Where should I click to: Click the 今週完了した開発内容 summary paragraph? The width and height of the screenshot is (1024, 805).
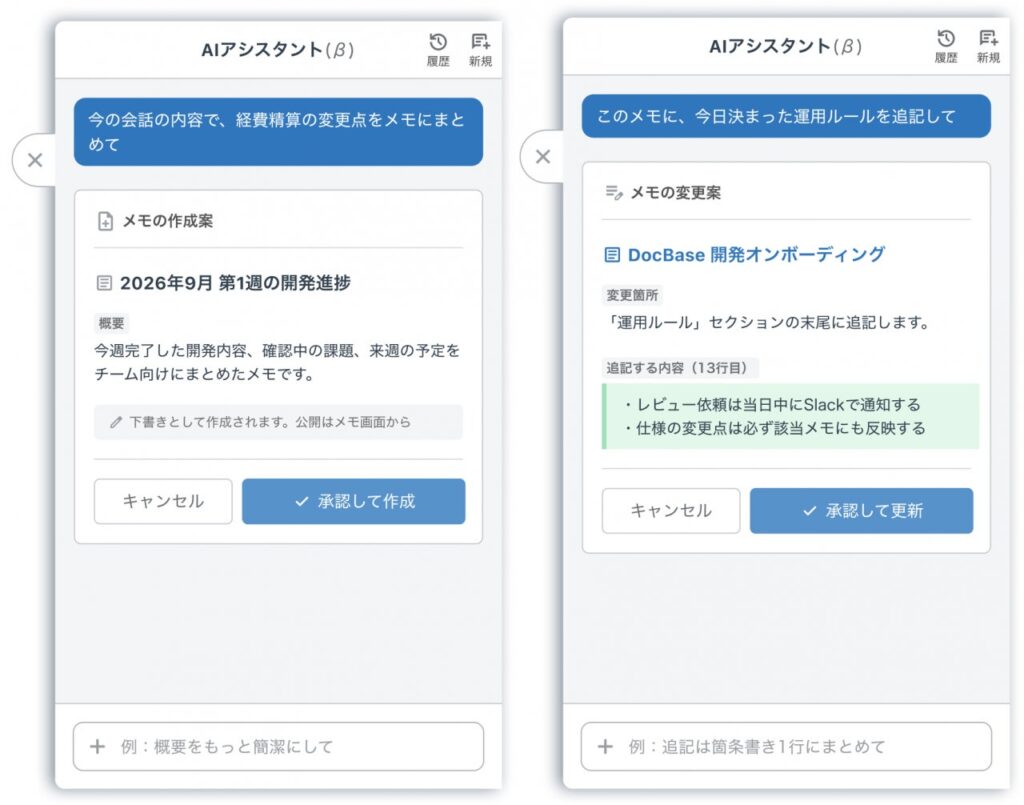(x=278, y=362)
